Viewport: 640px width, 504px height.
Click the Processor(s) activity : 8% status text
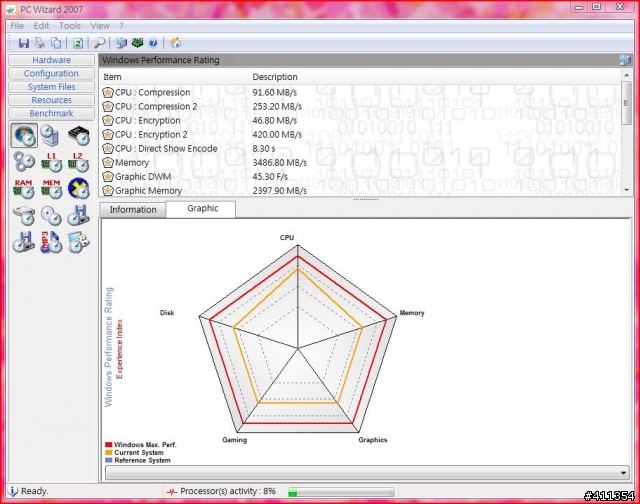tap(228, 491)
